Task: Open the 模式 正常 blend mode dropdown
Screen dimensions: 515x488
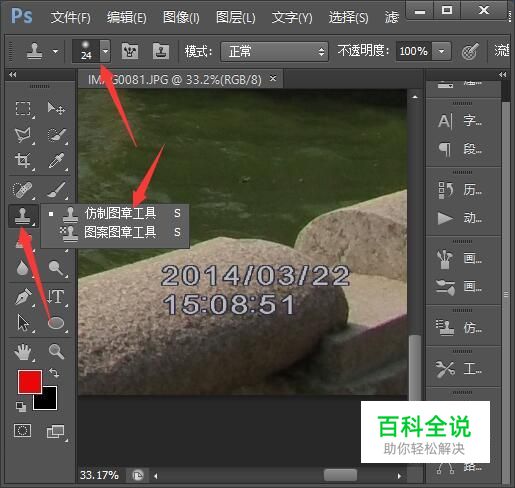Action: click(274, 51)
